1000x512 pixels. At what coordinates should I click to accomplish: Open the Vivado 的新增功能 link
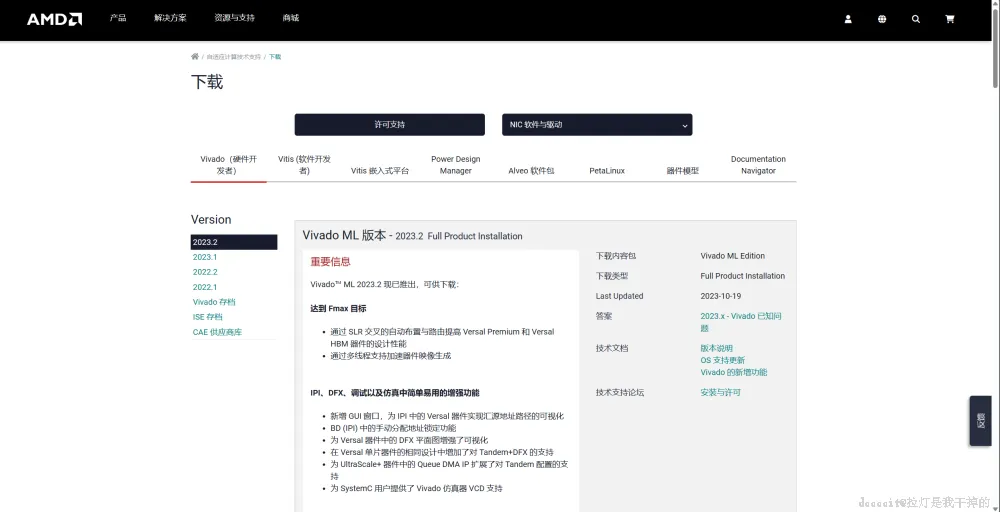click(733, 372)
